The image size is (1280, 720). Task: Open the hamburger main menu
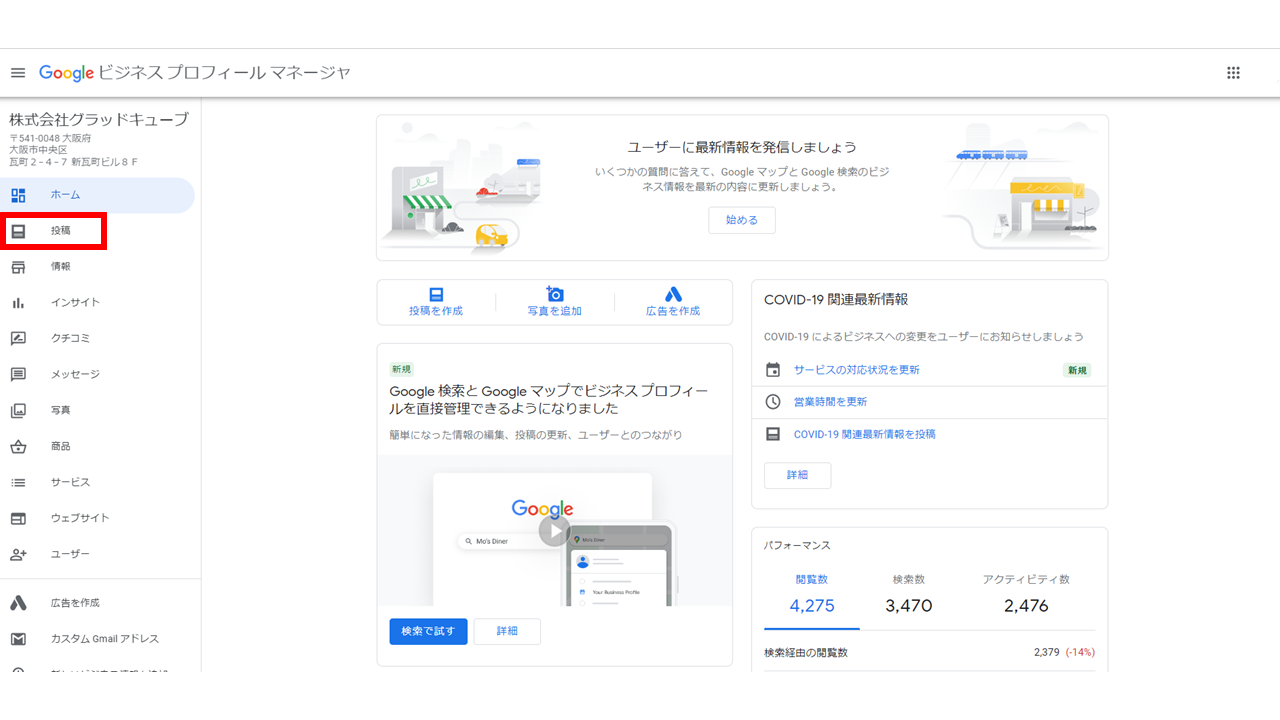(x=18, y=73)
